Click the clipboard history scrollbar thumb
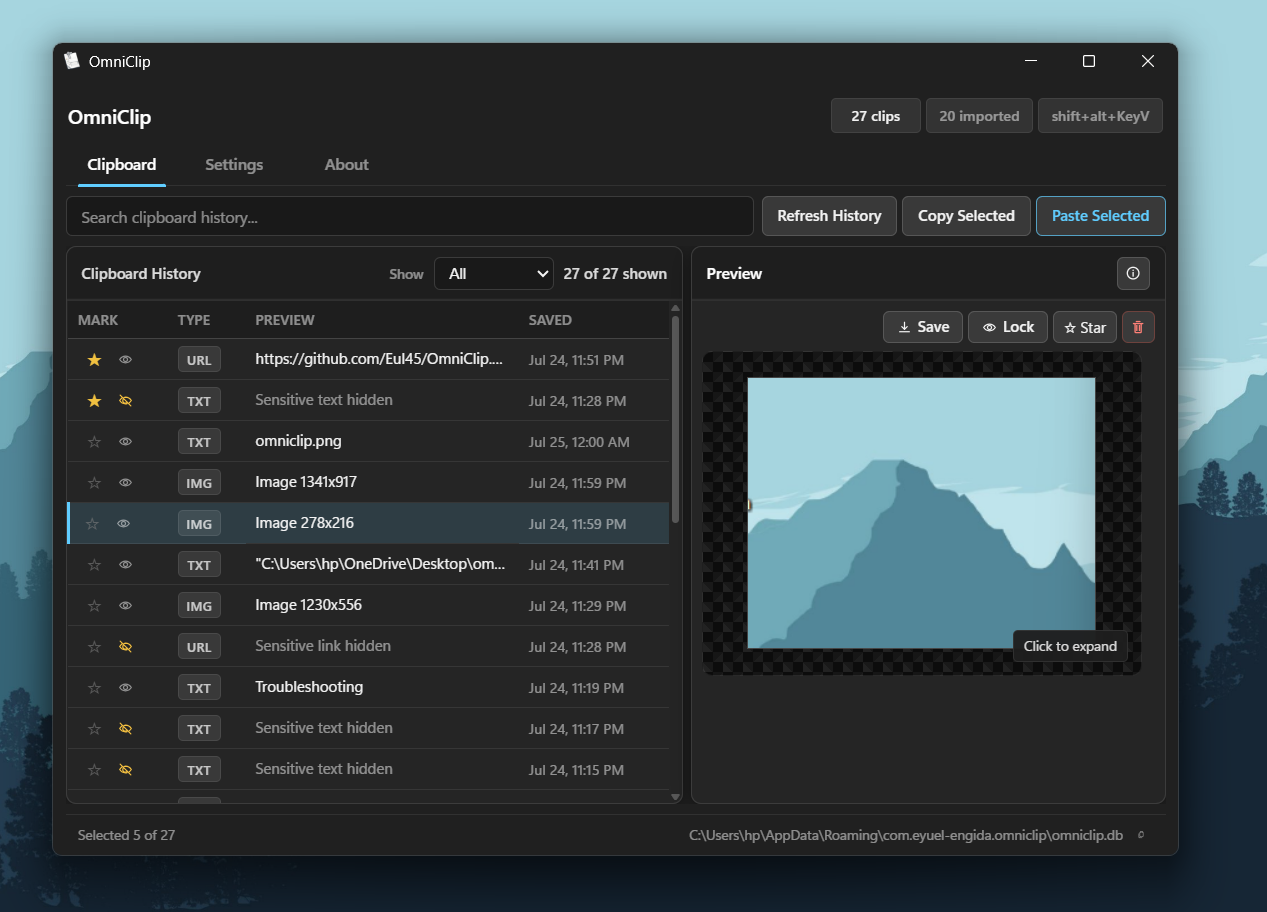The width and height of the screenshot is (1267, 912). (x=676, y=418)
